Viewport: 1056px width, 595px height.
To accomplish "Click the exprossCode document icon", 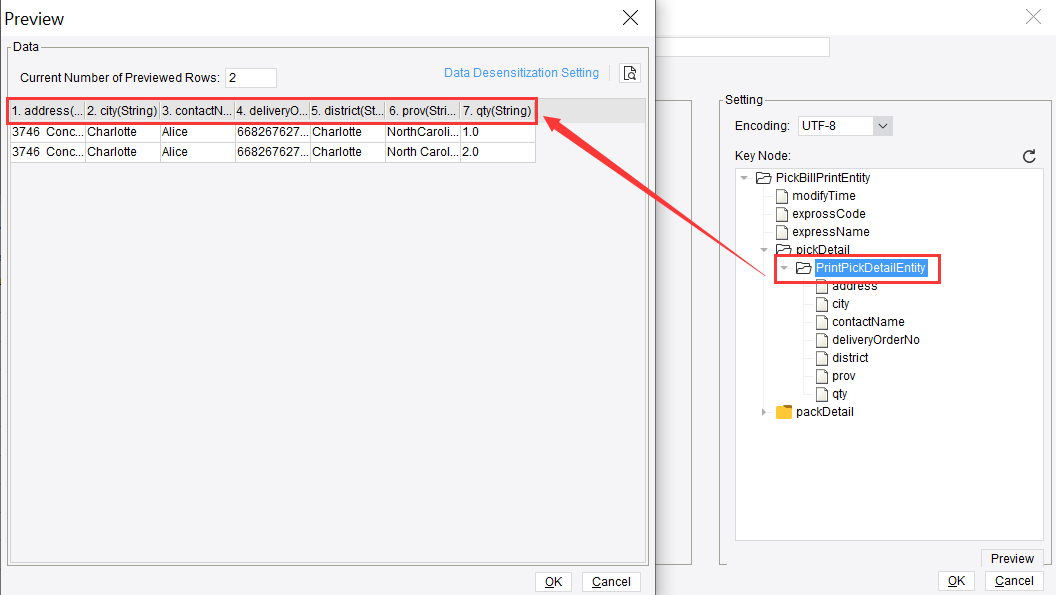I will (x=781, y=213).
